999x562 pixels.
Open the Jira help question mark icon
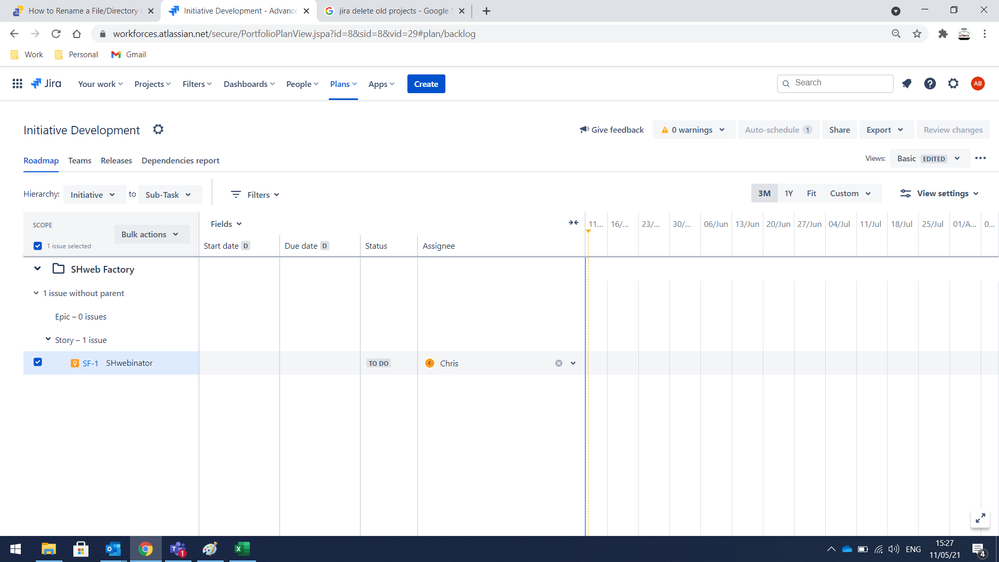930,83
